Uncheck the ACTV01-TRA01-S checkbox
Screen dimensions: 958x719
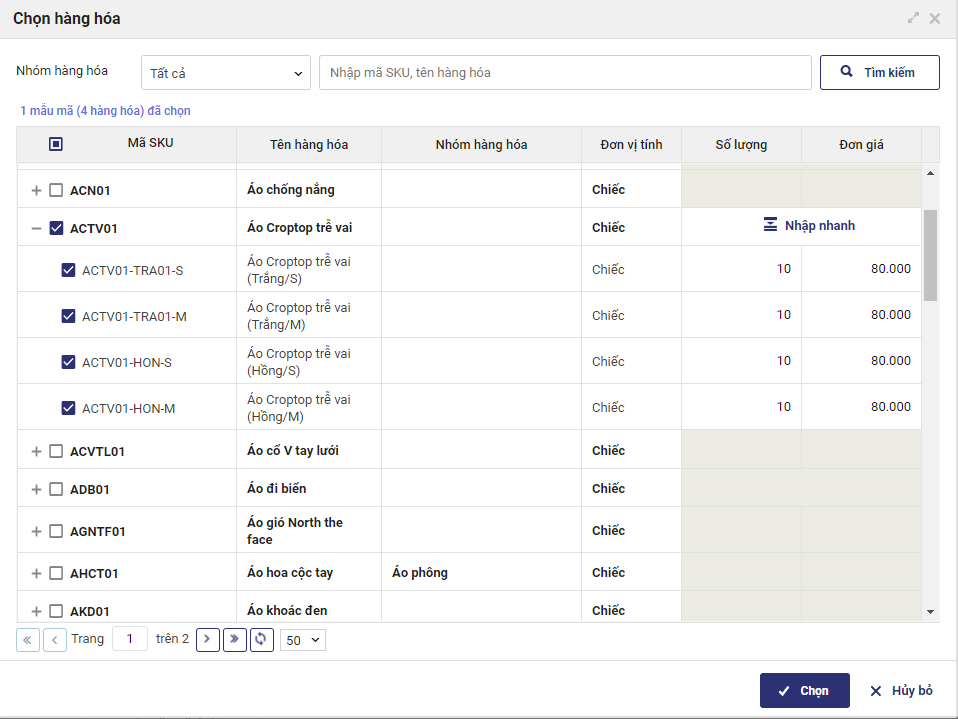click(68, 270)
